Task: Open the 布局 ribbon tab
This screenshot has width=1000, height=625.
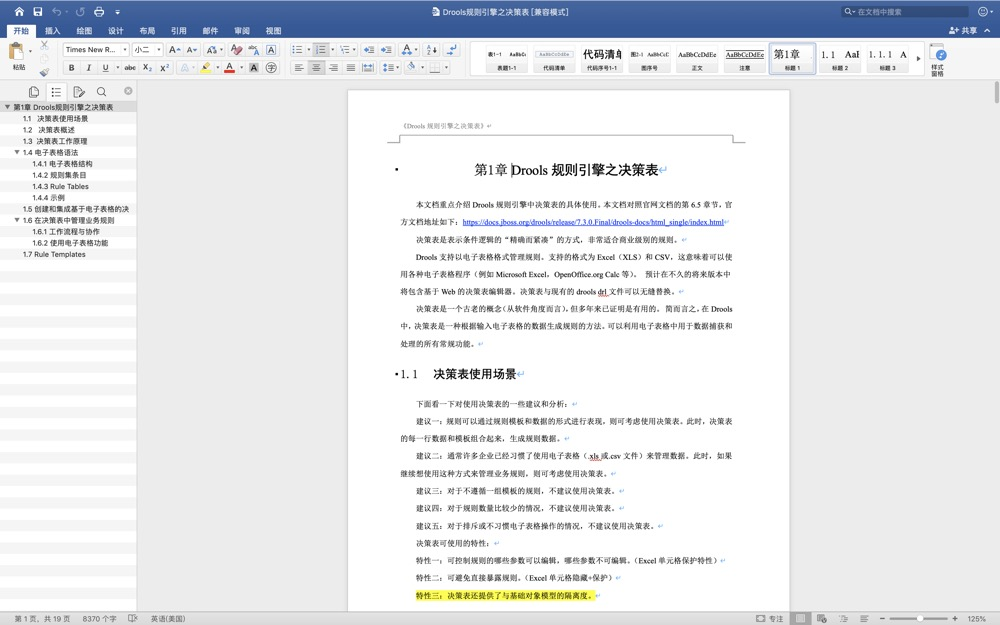Action: (x=147, y=31)
